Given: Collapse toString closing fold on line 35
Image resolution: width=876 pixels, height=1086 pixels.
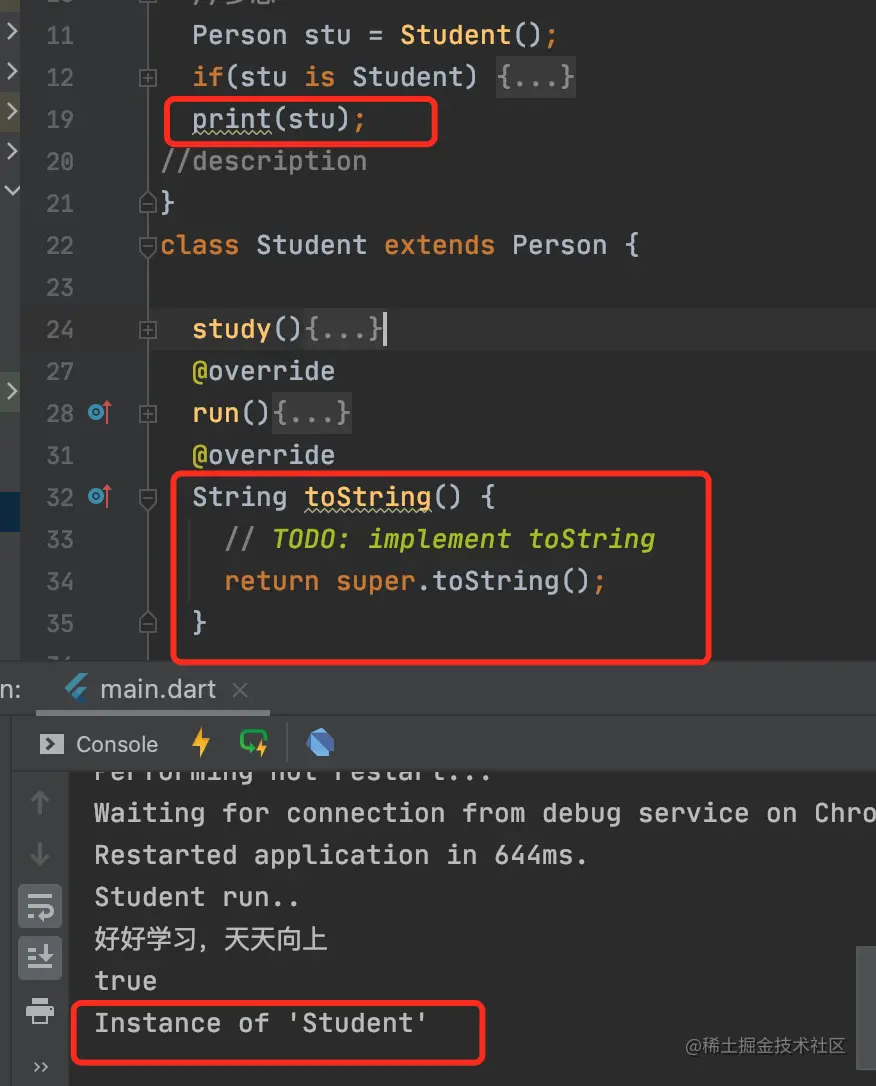Looking at the screenshot, I should click(148, 623).
